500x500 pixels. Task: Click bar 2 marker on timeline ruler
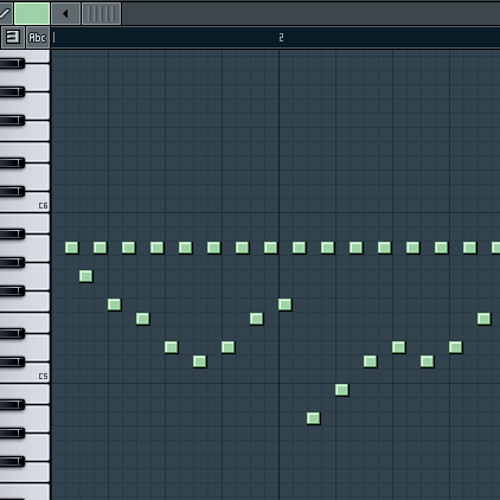281,37
